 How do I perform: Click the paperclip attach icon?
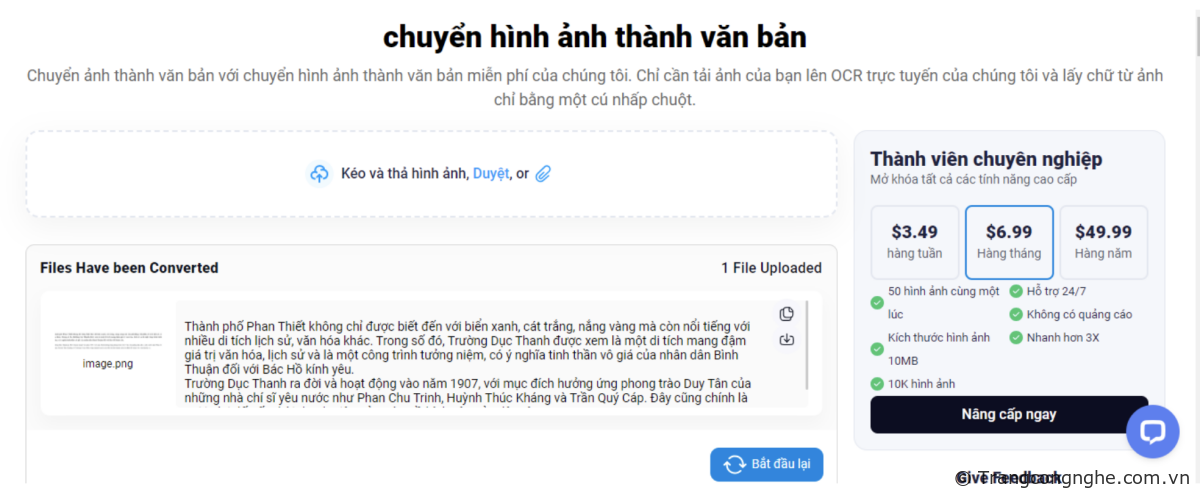[543, 174]
